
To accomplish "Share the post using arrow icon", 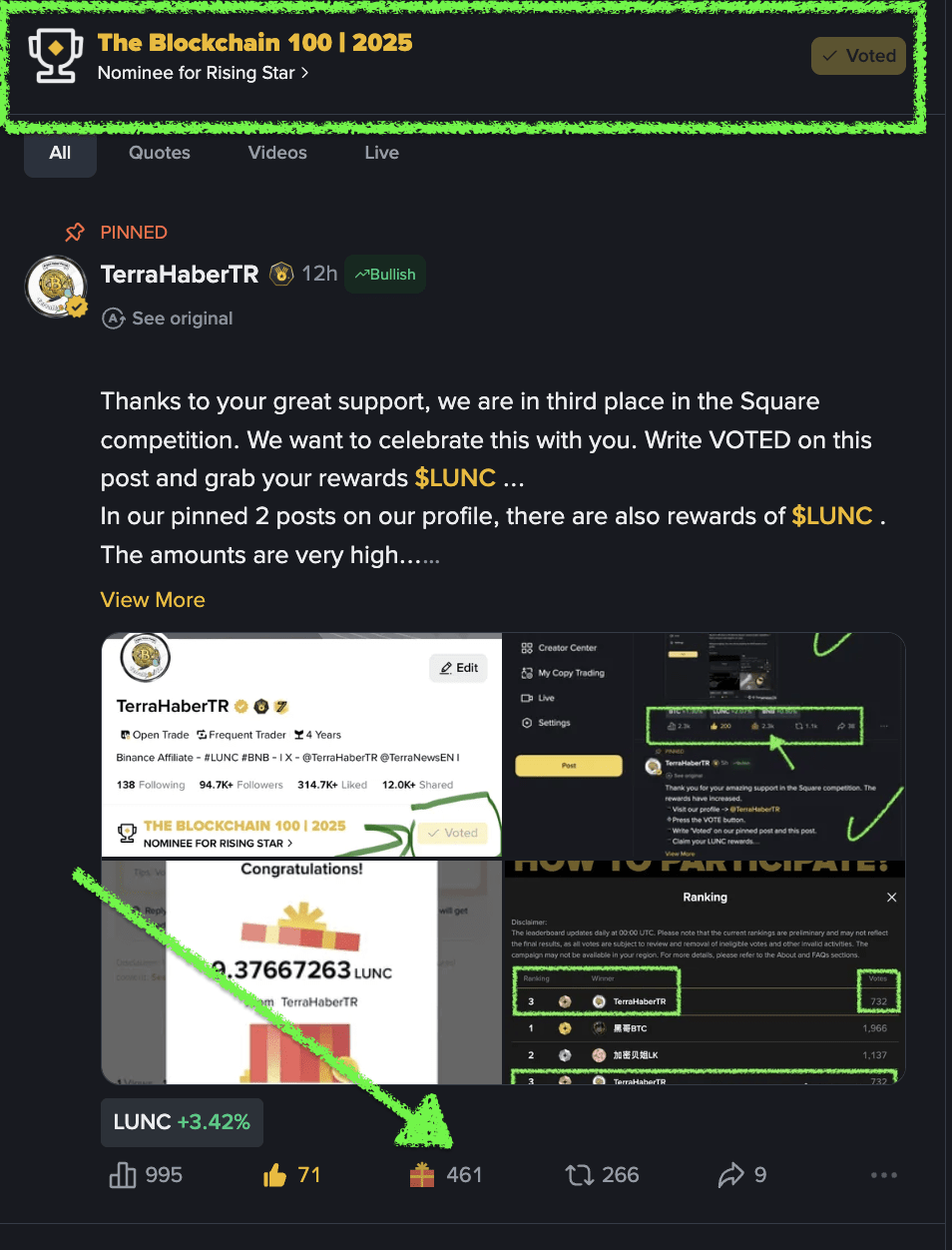I will point(731,1175).
